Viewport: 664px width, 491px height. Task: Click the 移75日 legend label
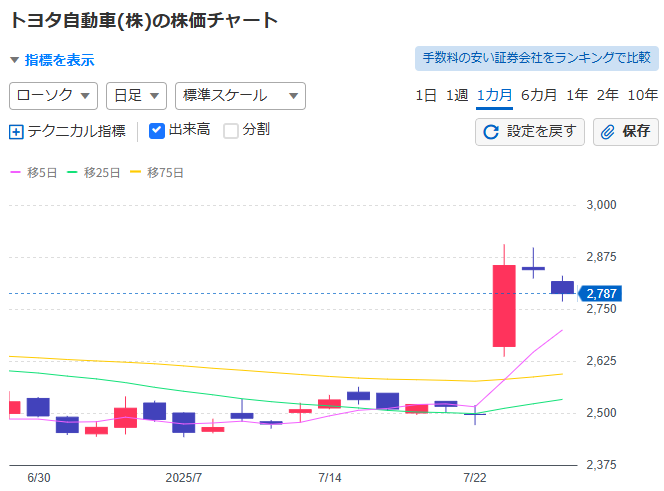(x=165, y=173)
